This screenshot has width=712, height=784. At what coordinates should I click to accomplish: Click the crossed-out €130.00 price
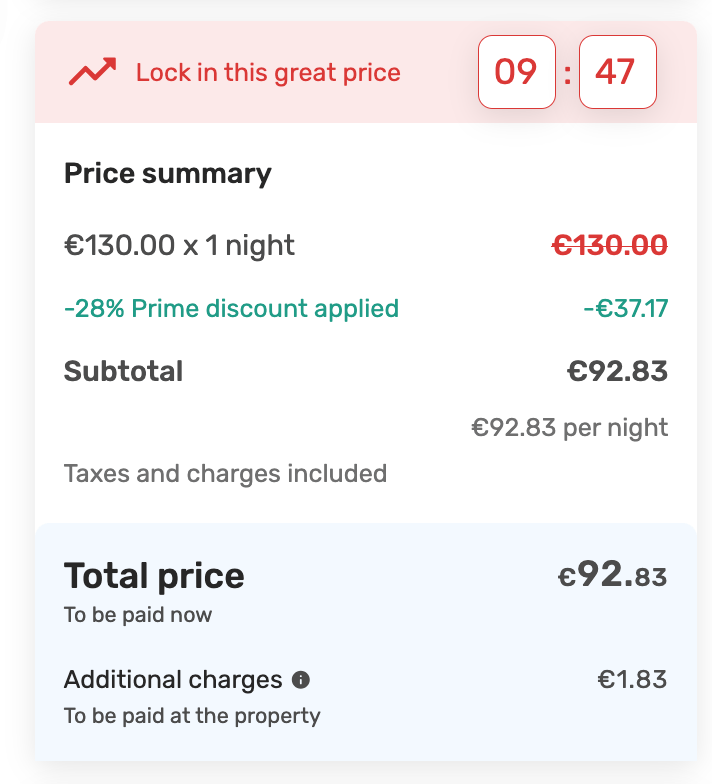click(x=610, y=245)
